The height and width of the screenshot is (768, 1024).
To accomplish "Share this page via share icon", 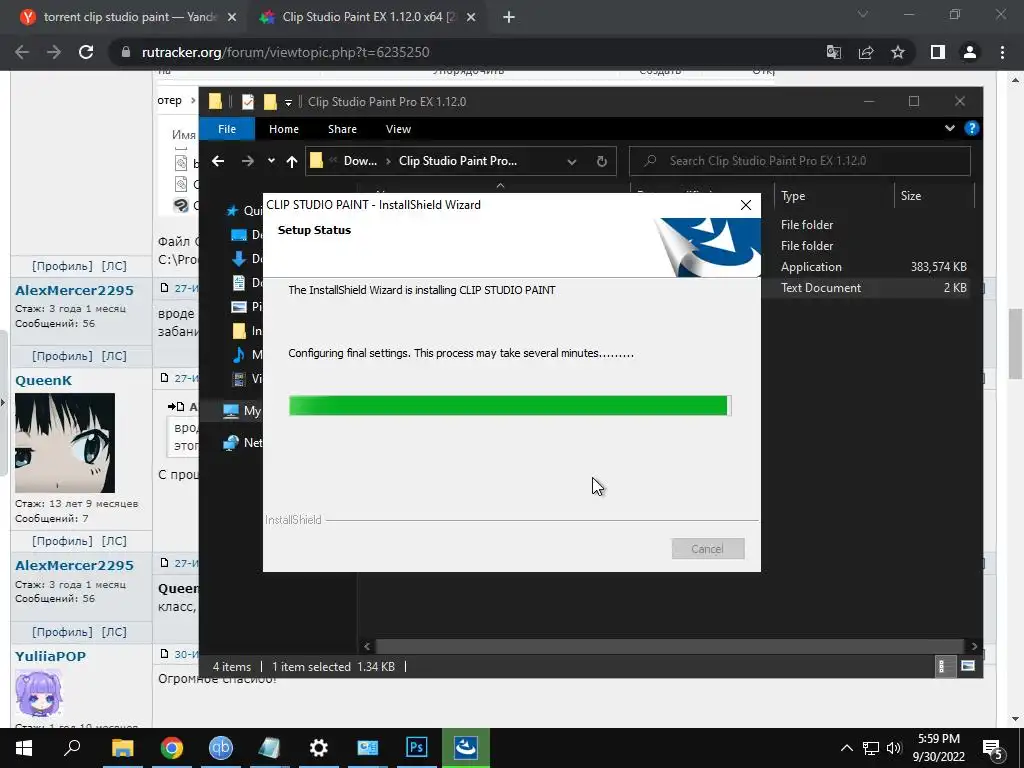I will [x=866, y=52].
